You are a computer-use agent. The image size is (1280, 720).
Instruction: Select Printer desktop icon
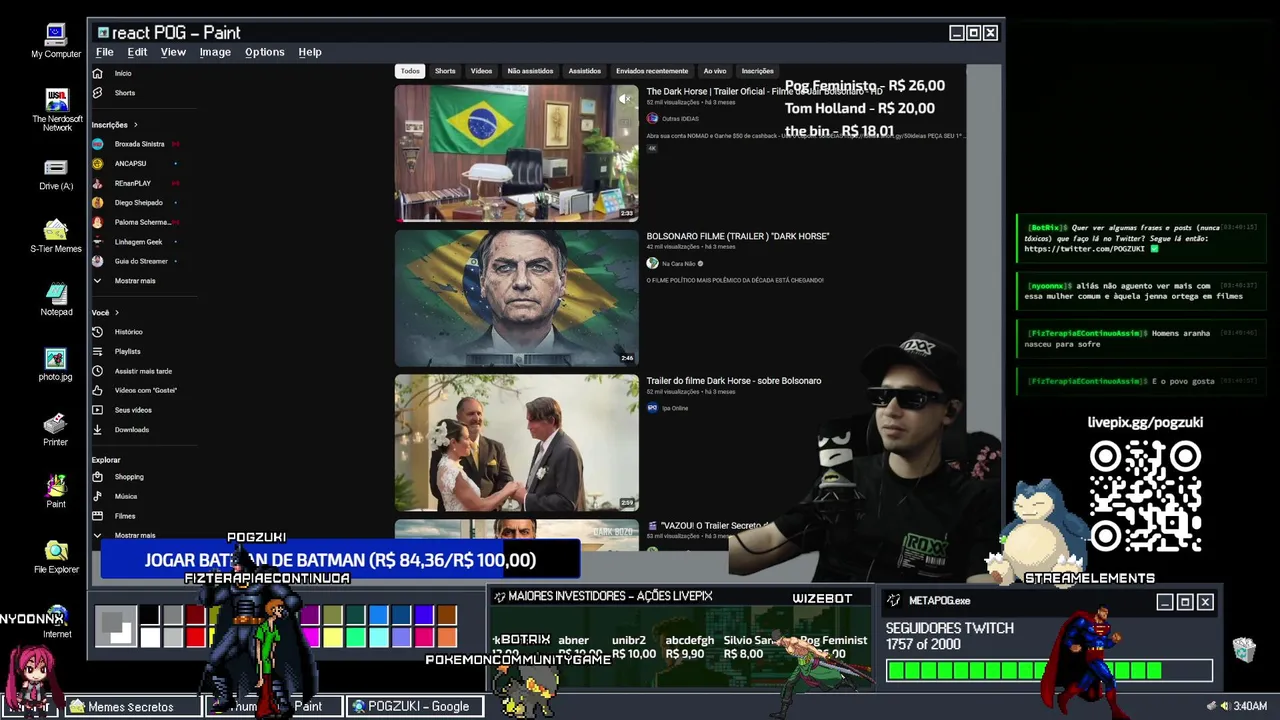(56, 430)
